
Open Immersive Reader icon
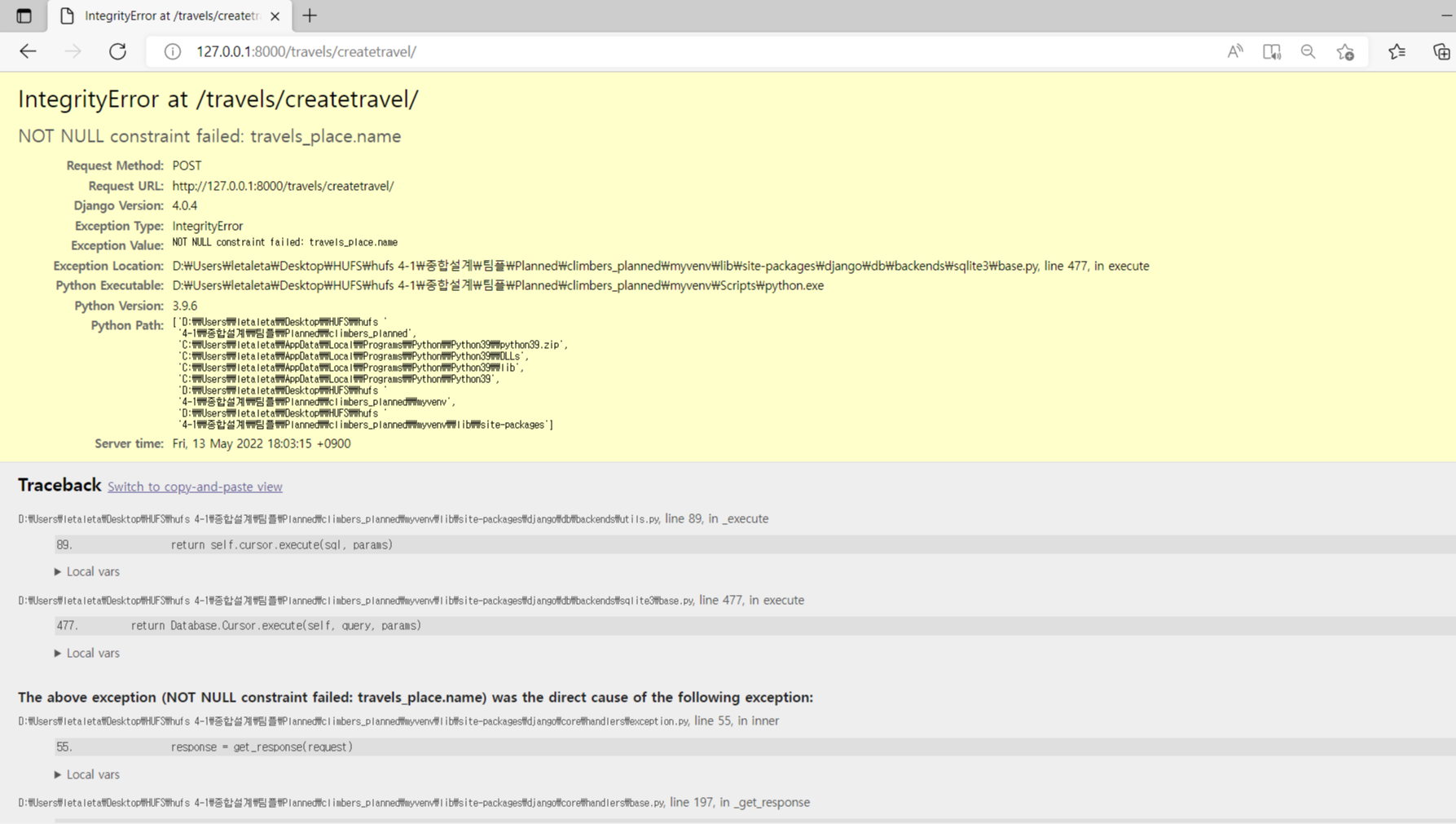click(1272, 51)
